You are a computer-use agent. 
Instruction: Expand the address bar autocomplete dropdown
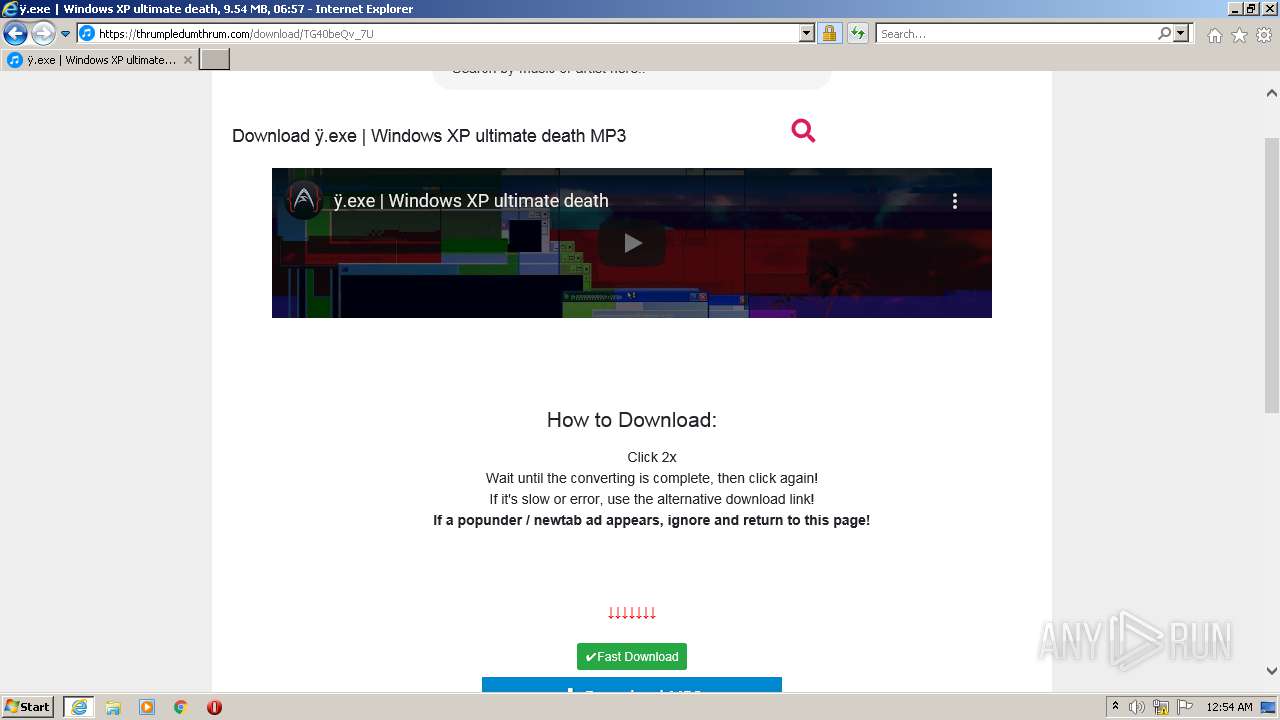pyautogui.click(x=807, y=34)
